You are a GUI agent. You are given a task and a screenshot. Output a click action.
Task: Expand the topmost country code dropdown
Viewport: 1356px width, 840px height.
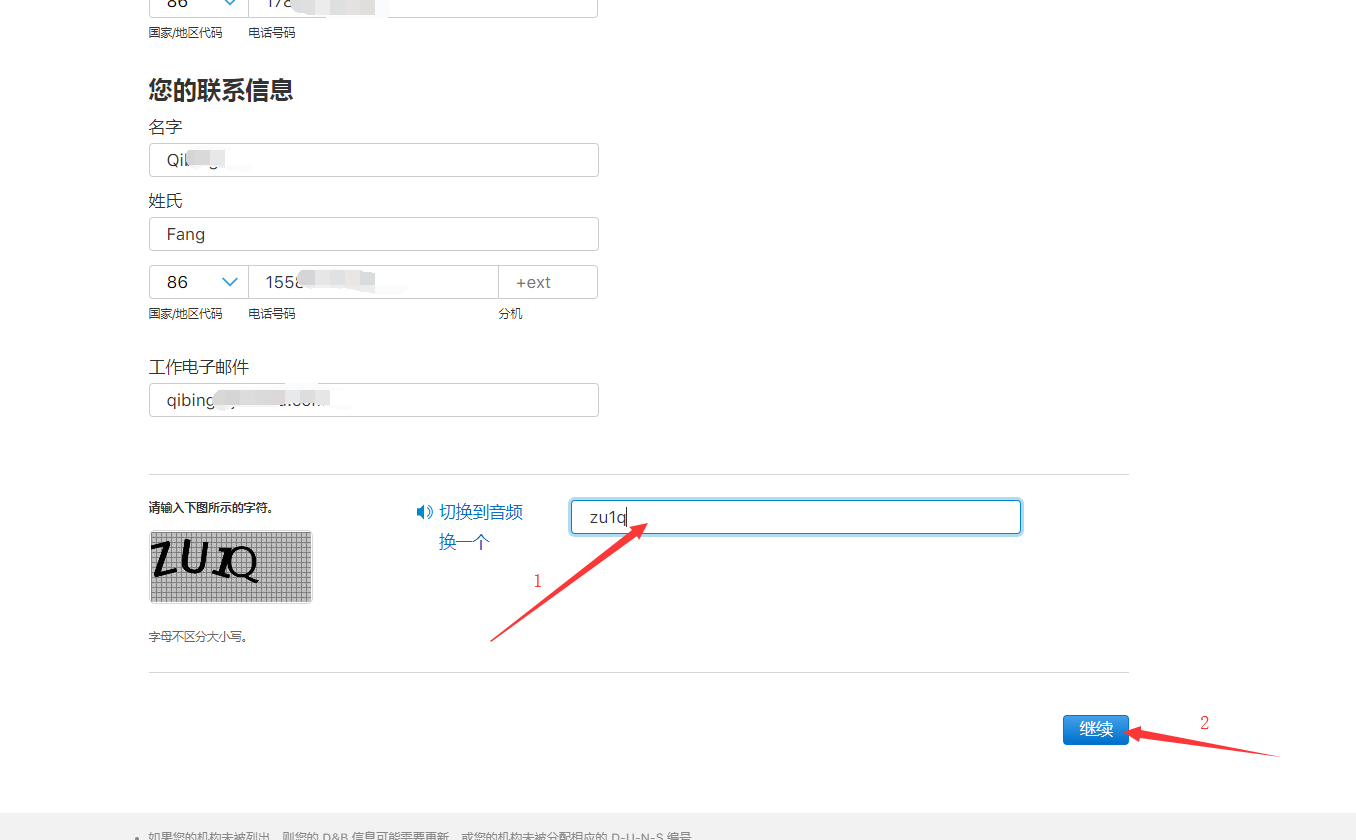(x=199, y=5)
